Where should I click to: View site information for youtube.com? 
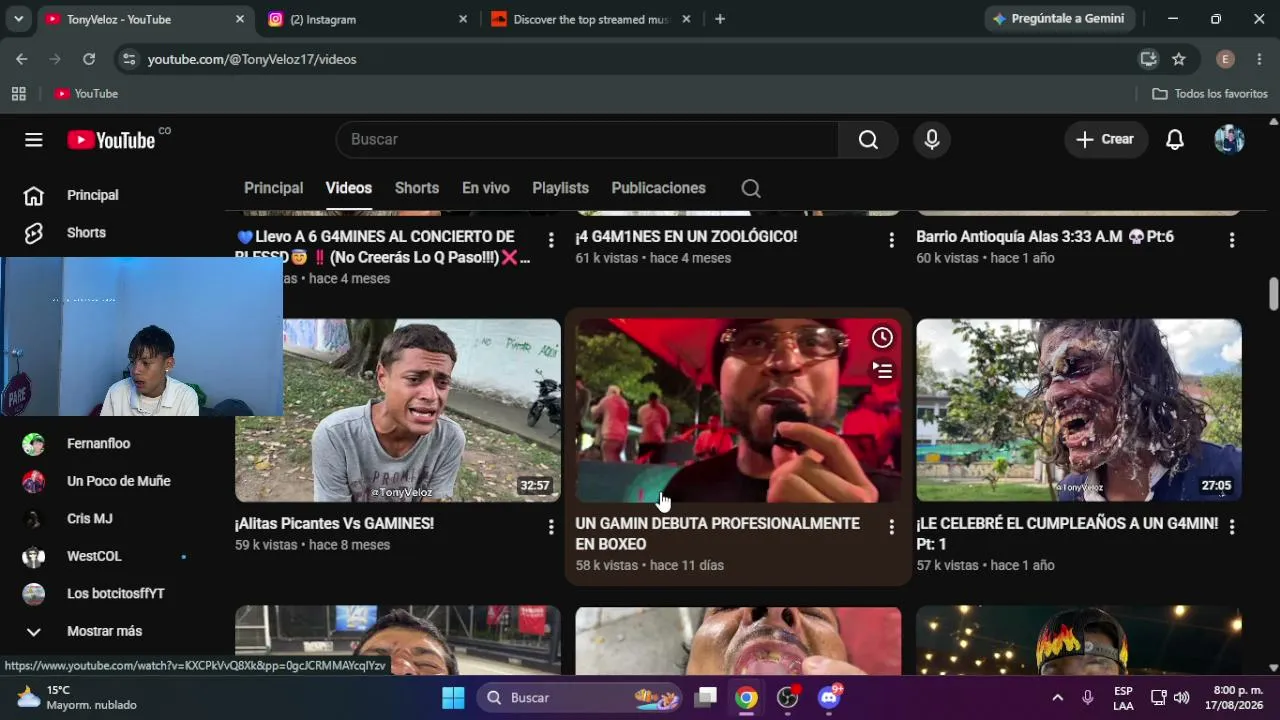[128, 59]
